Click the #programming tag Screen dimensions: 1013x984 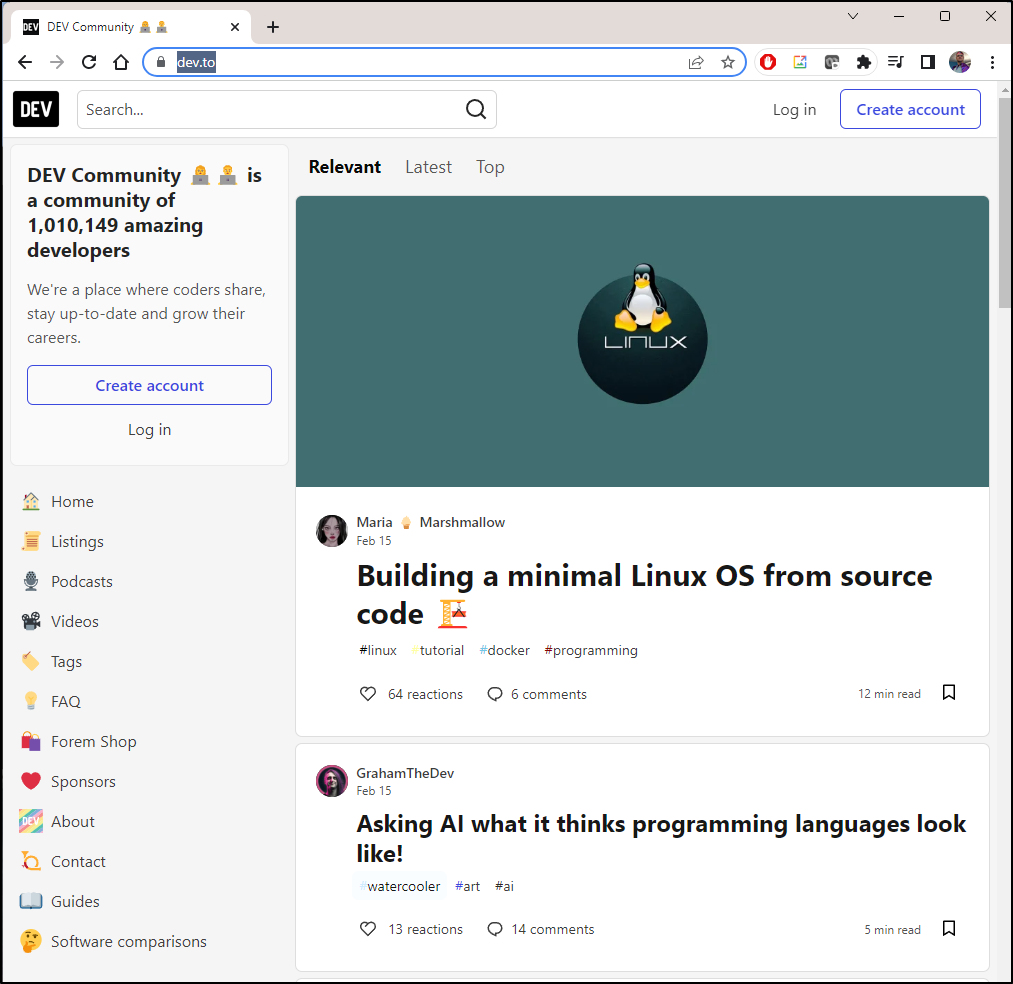coord(591,650)
